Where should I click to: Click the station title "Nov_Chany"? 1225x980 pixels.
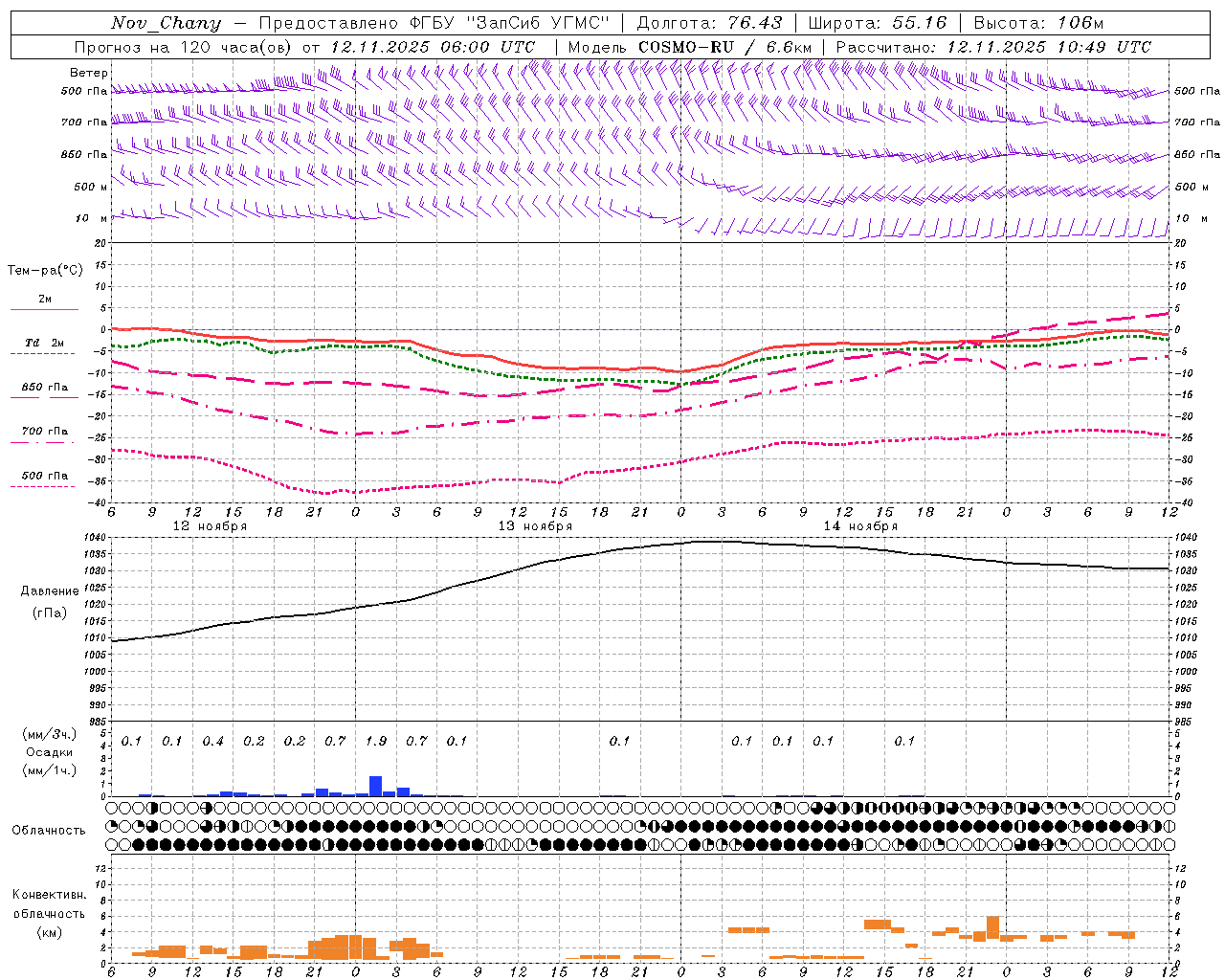click(x=167, y=23)
